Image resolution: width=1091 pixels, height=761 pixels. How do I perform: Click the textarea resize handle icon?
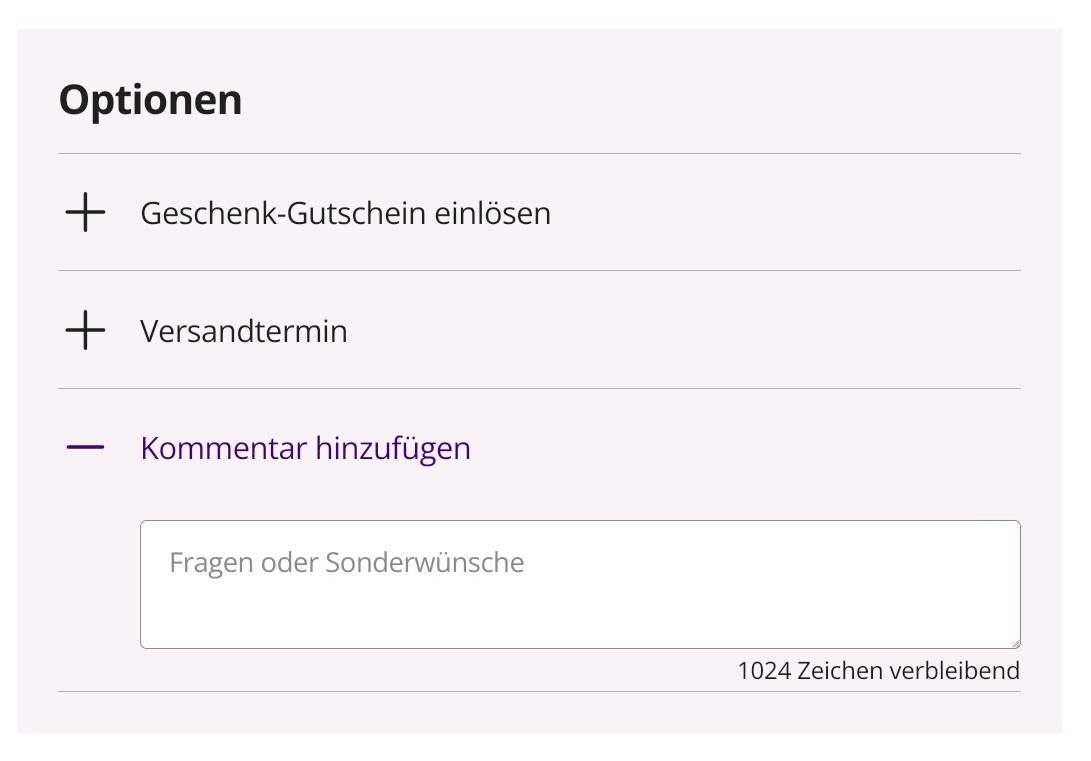point(1015,641)
